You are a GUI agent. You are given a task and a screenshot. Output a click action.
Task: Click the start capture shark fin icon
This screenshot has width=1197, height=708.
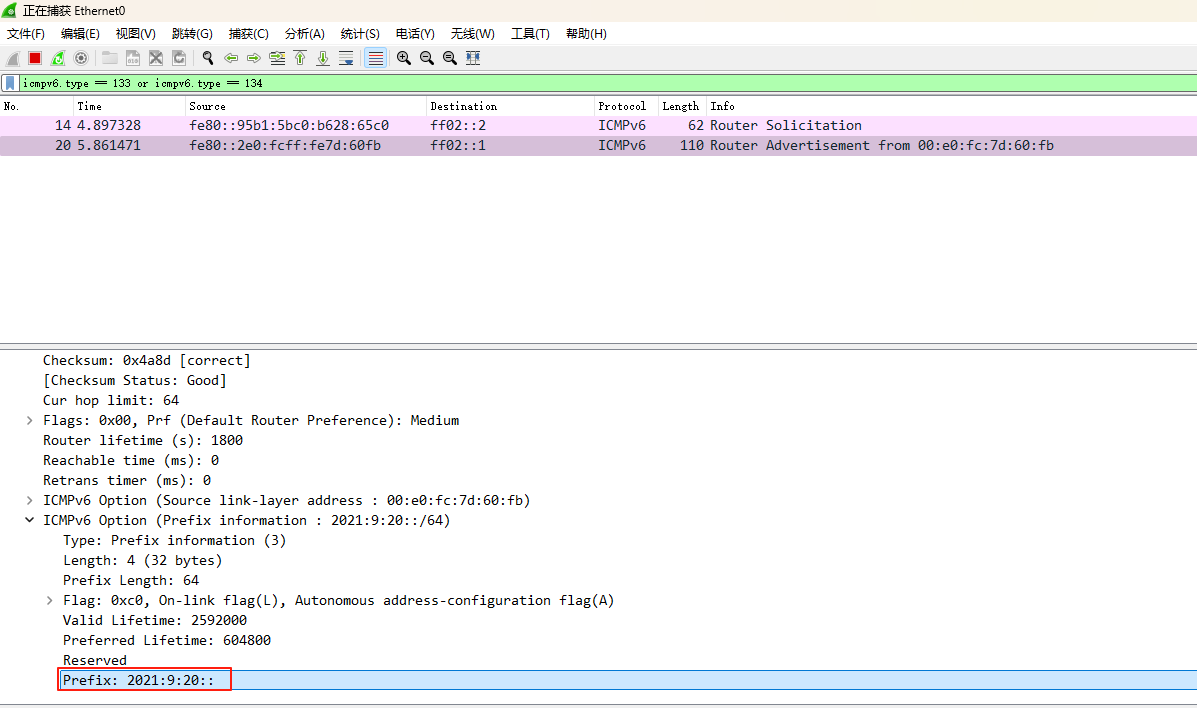[13, 58]
